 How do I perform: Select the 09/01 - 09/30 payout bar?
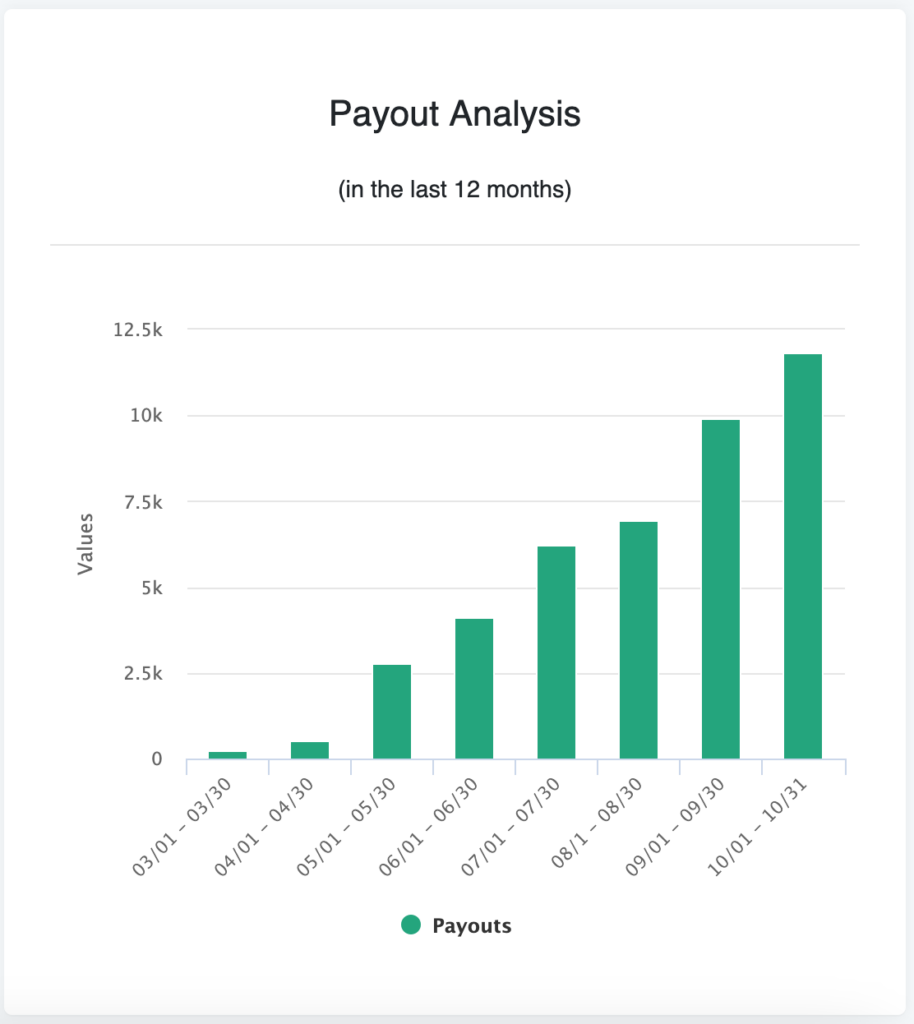pos(720,589)
